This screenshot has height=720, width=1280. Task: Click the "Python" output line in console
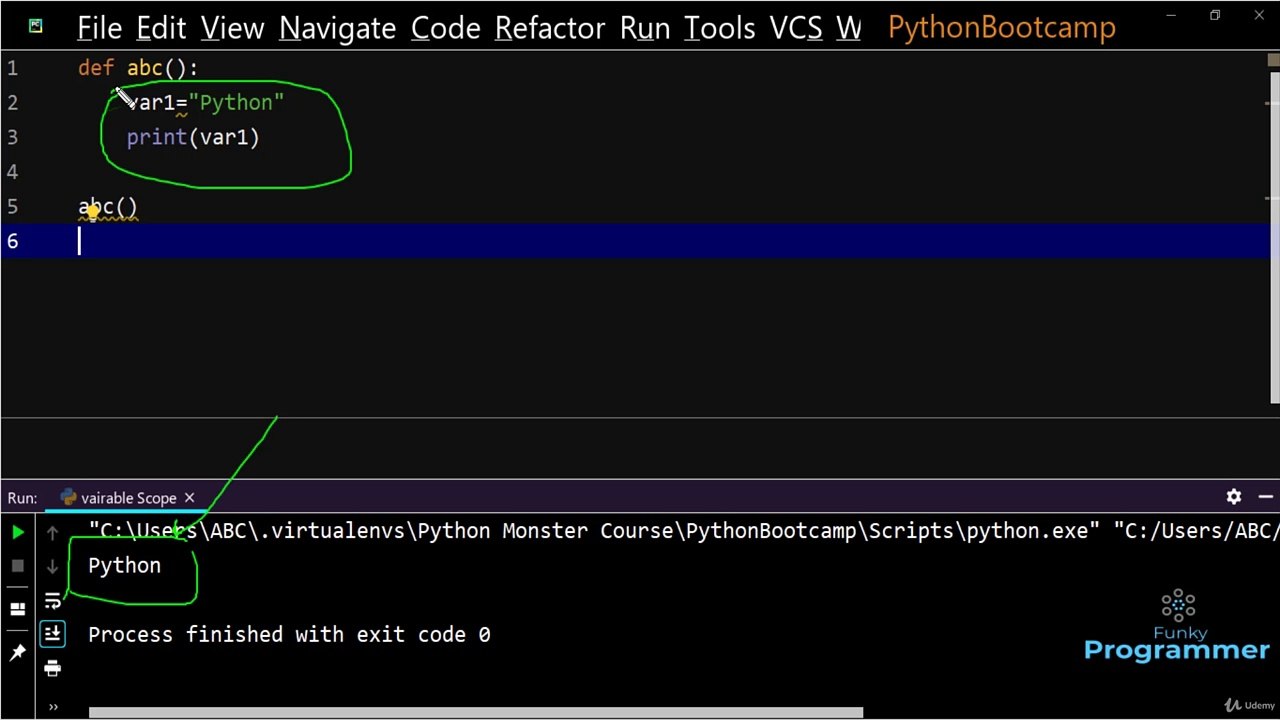[124, 566]
